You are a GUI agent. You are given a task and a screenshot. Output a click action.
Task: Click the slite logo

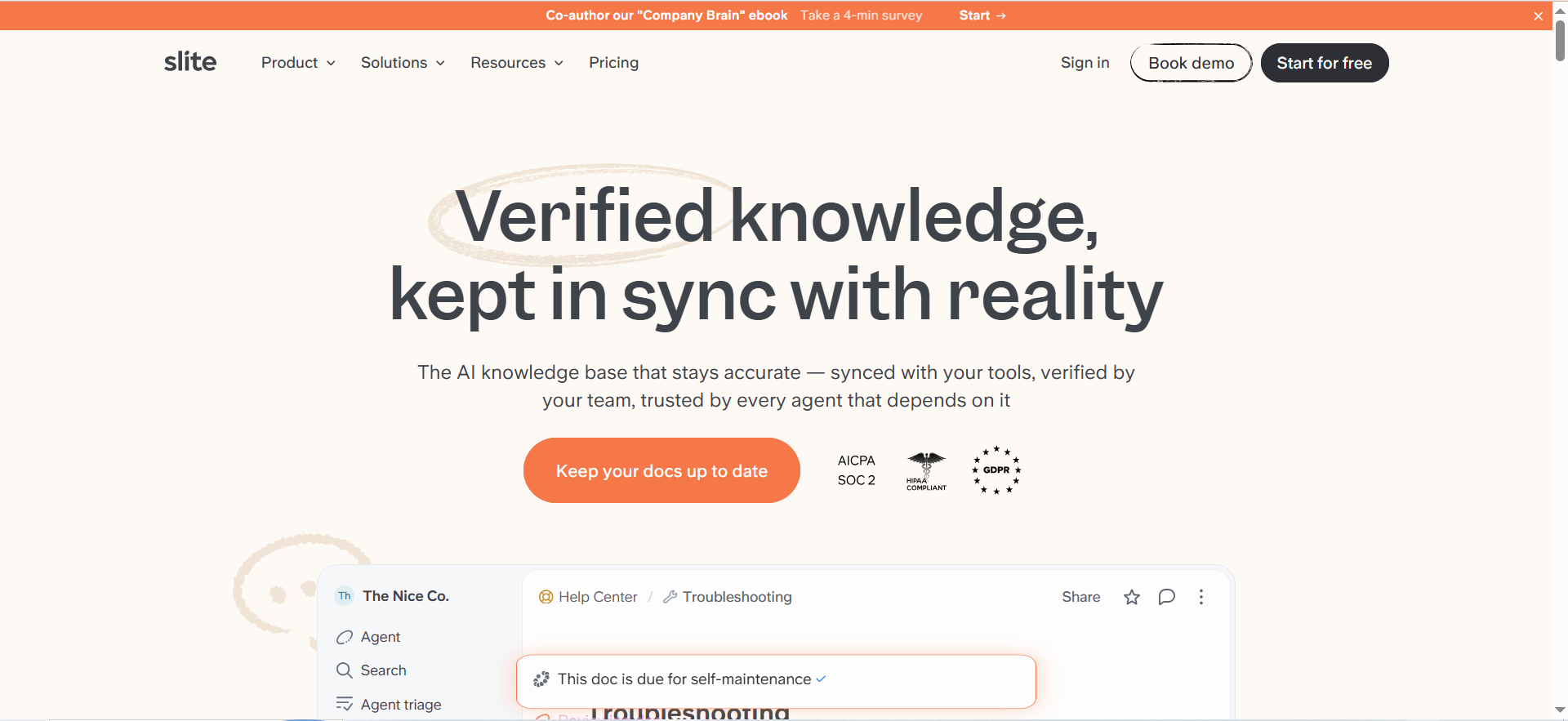(x=190, y=62)
